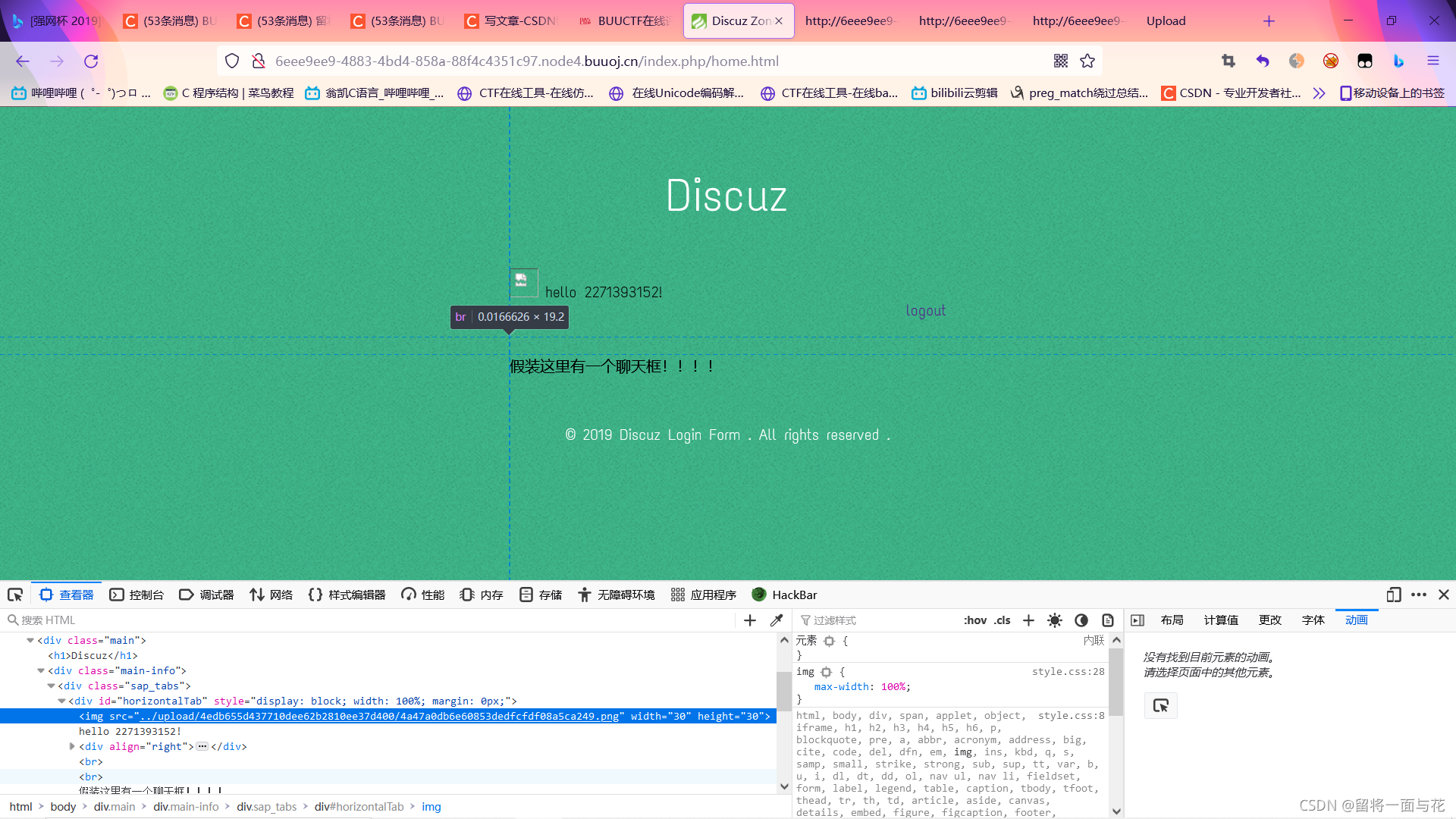Click the screenshot crop icon in toolbar

(1228, 61)
